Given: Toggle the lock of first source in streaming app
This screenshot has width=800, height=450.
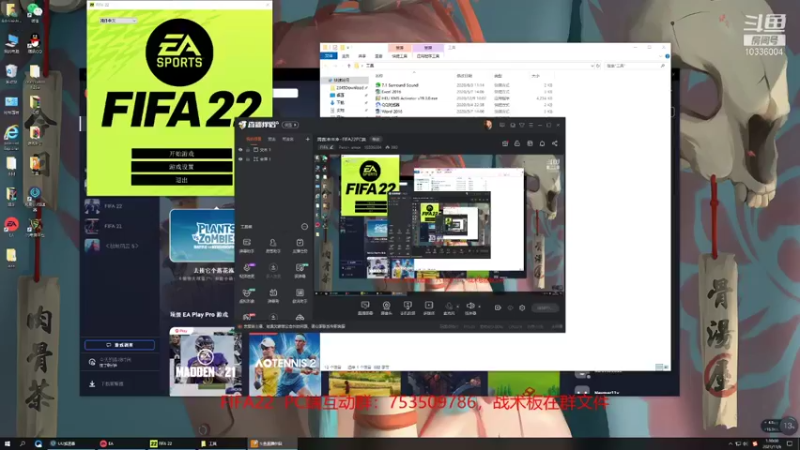Looking at the screenshot, I should [248, 150].
